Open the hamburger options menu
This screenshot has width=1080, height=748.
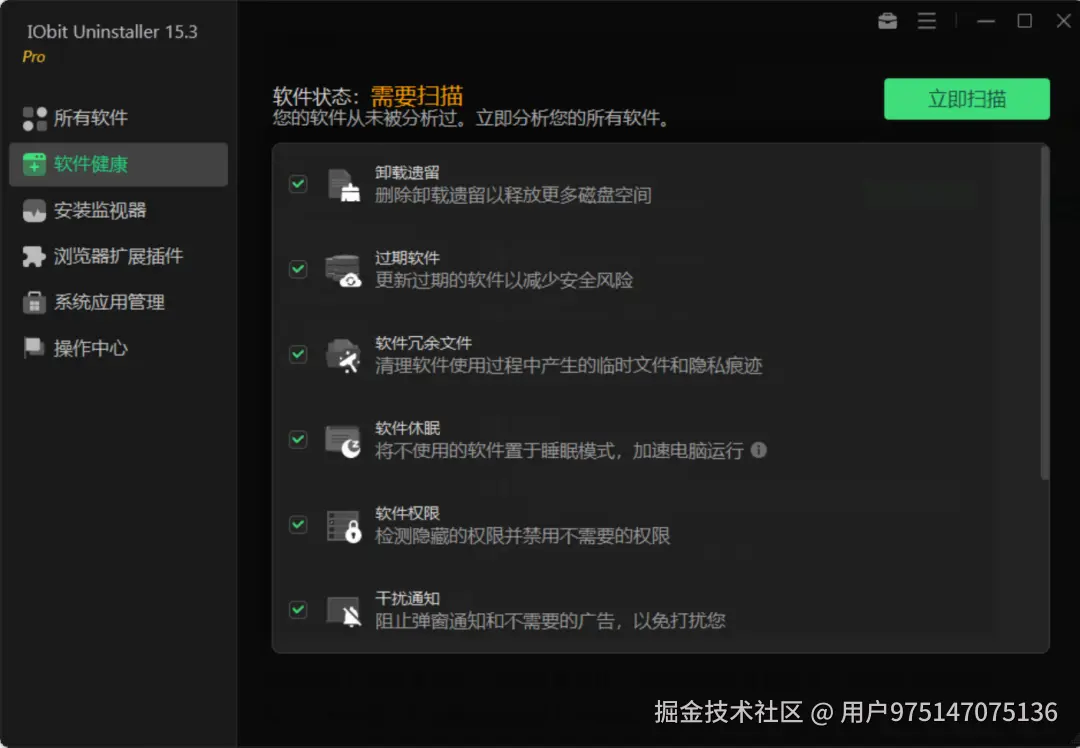927,21
